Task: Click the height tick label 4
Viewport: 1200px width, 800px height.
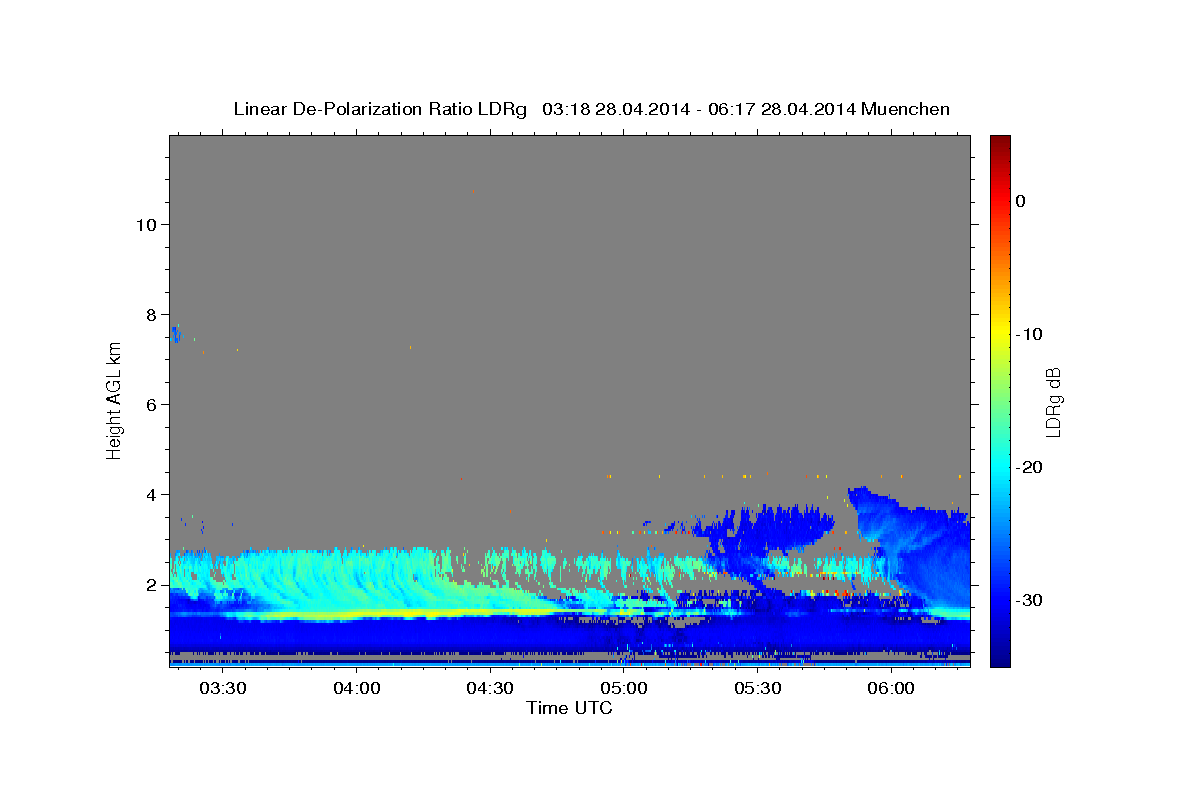Action: coord(152,494)
